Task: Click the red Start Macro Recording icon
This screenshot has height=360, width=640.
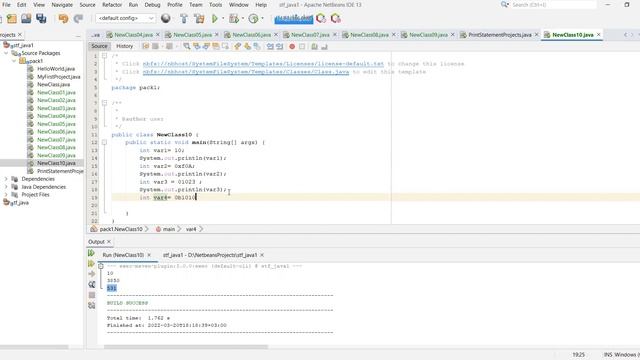Action: 292,47
